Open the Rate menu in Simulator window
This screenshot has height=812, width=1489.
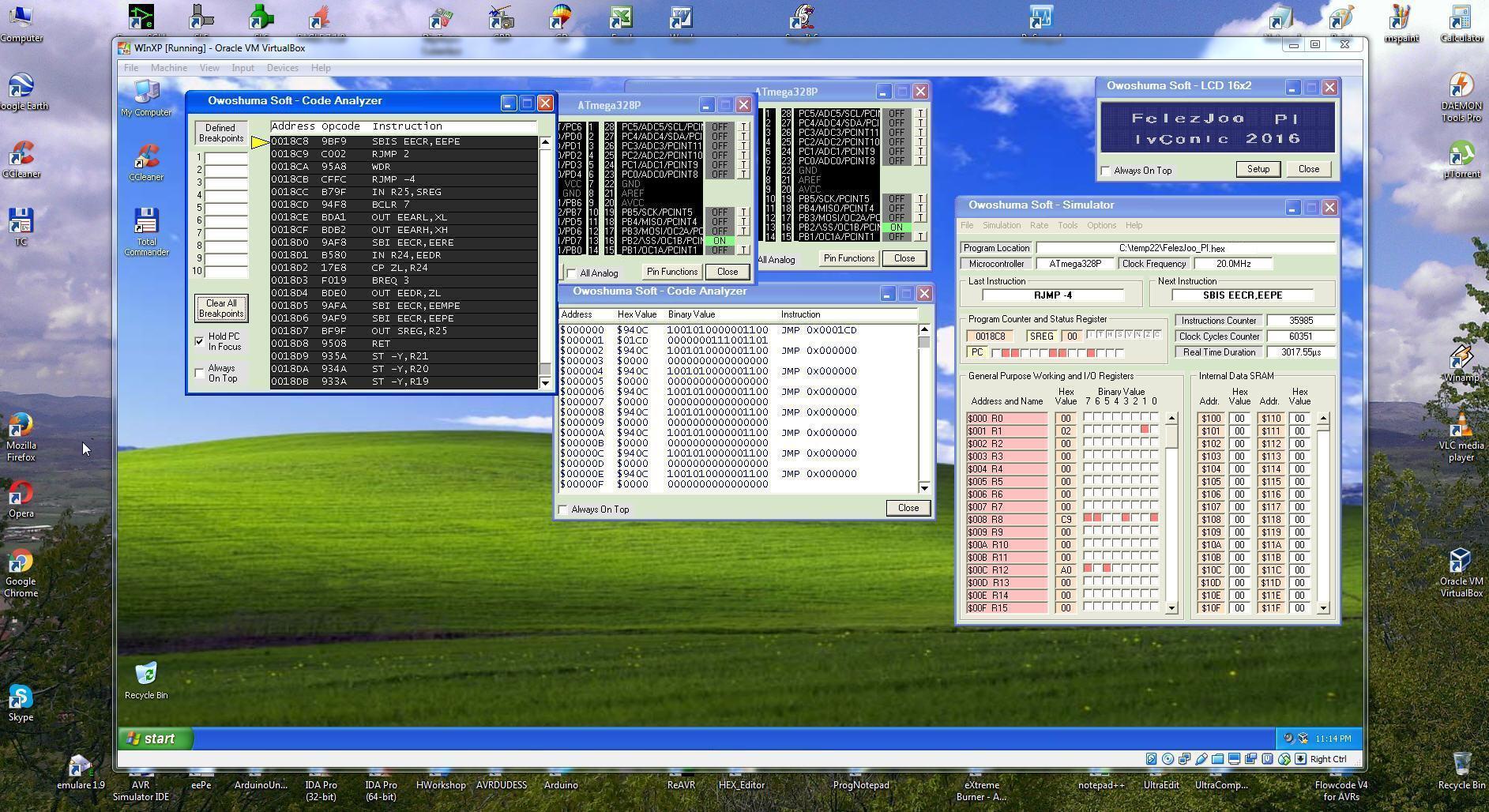coord(1039,225)
